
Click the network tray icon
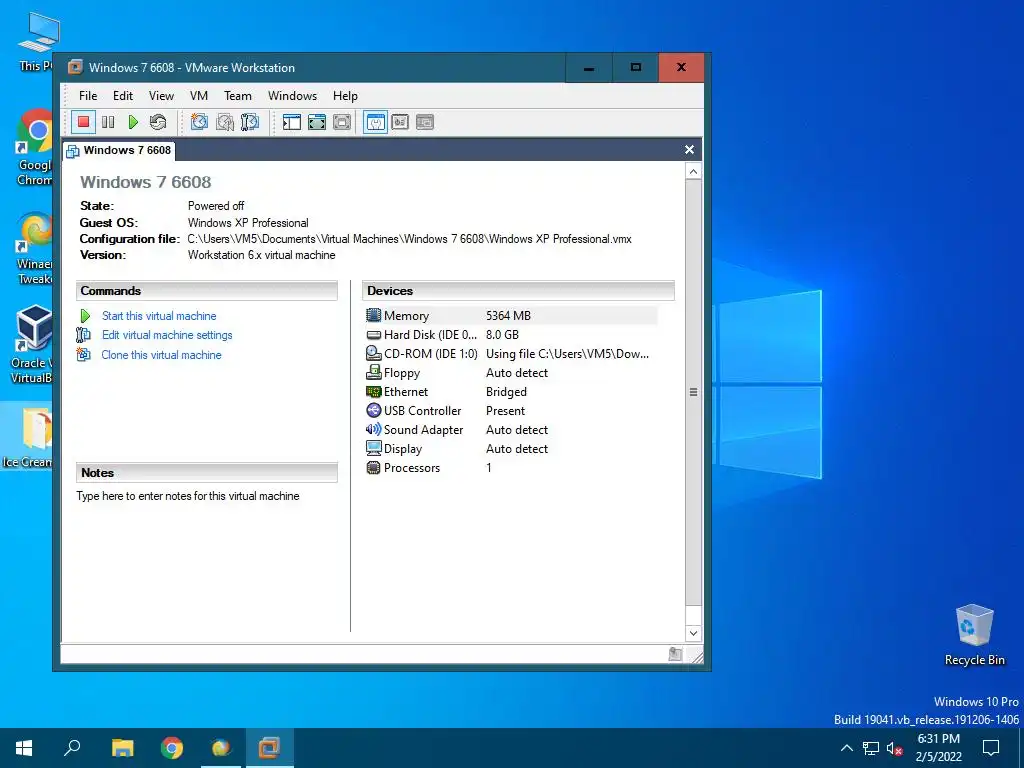click(x=871, y=748)
